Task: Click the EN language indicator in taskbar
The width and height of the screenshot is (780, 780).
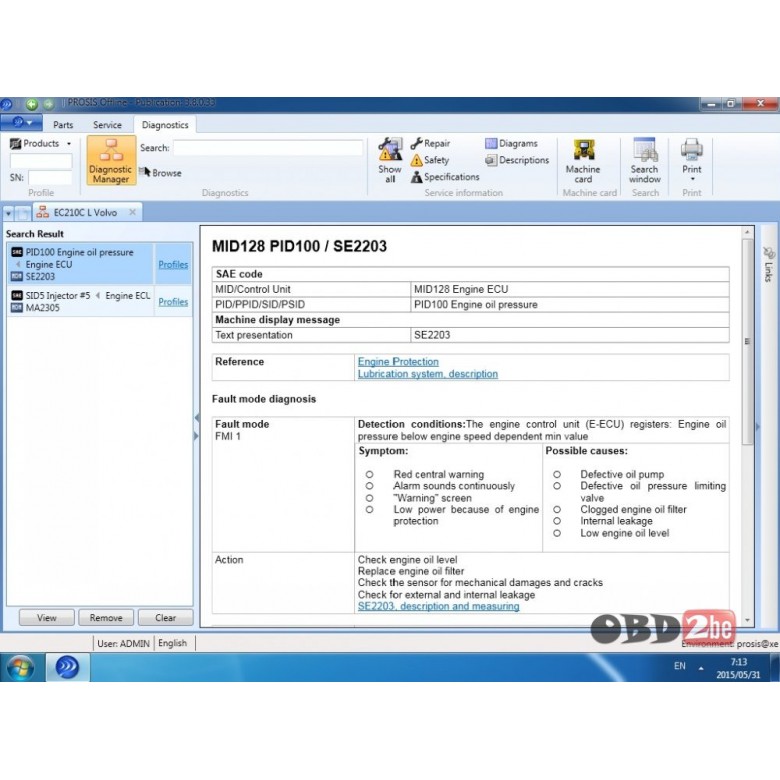Action: click(x=680, y=666)
